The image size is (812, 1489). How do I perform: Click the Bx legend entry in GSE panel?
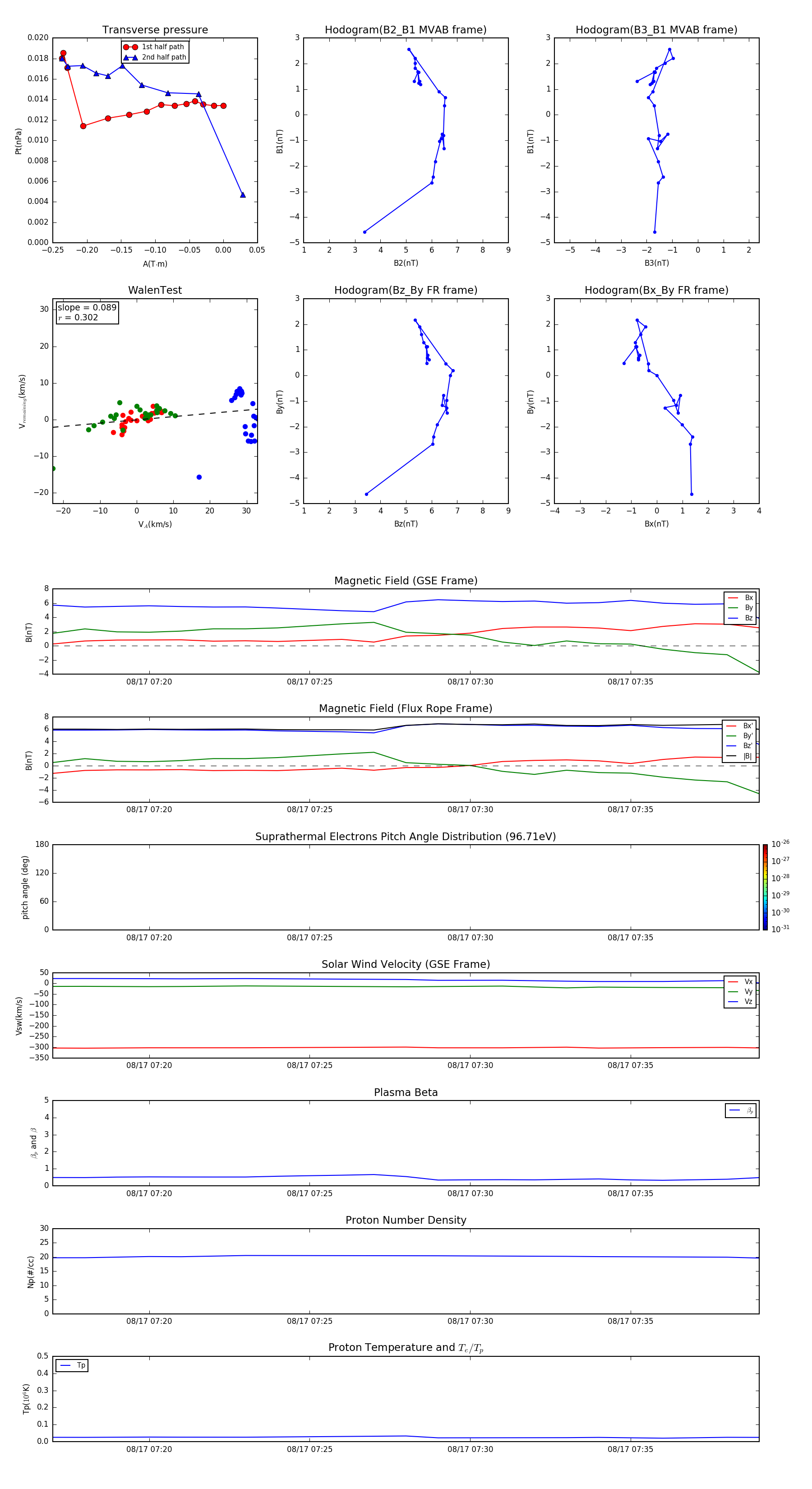click(x=740, y=598)
